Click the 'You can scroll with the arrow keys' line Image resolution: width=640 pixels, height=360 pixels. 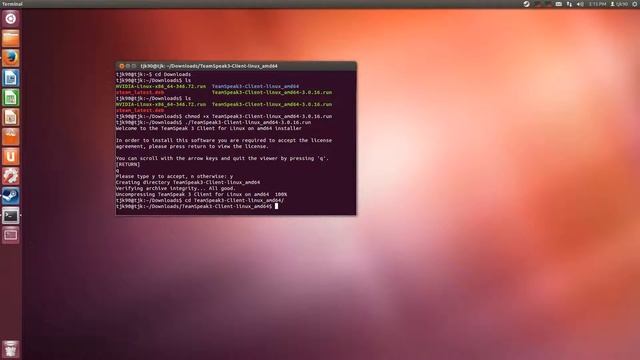point(222,158)
